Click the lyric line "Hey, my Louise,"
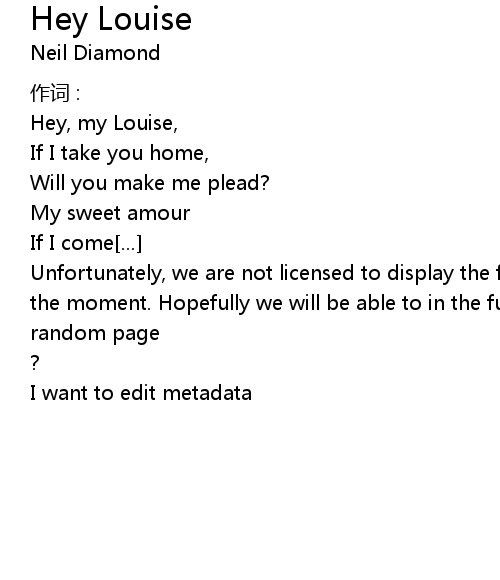The width and height of the screenshot is (500, 580). (x=104, y=123)
